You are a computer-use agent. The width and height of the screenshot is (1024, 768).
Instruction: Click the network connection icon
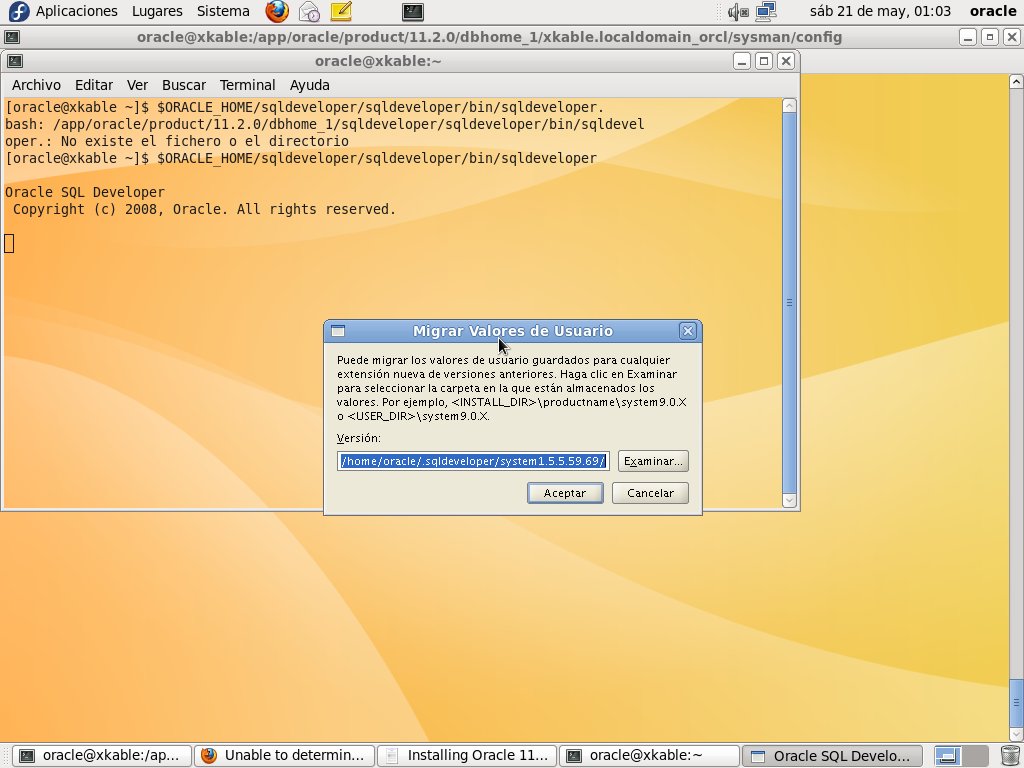(765, 11)
